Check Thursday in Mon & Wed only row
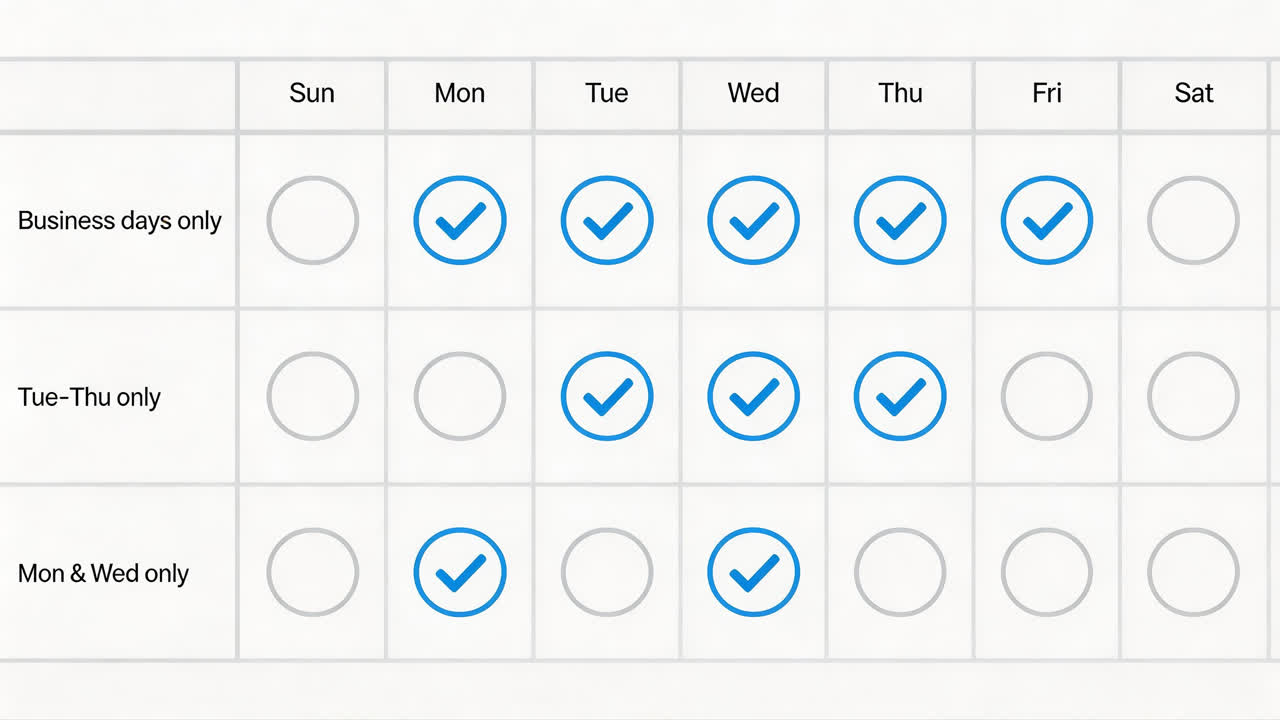The image size is (1280, 720). click(x=900, y=572)
